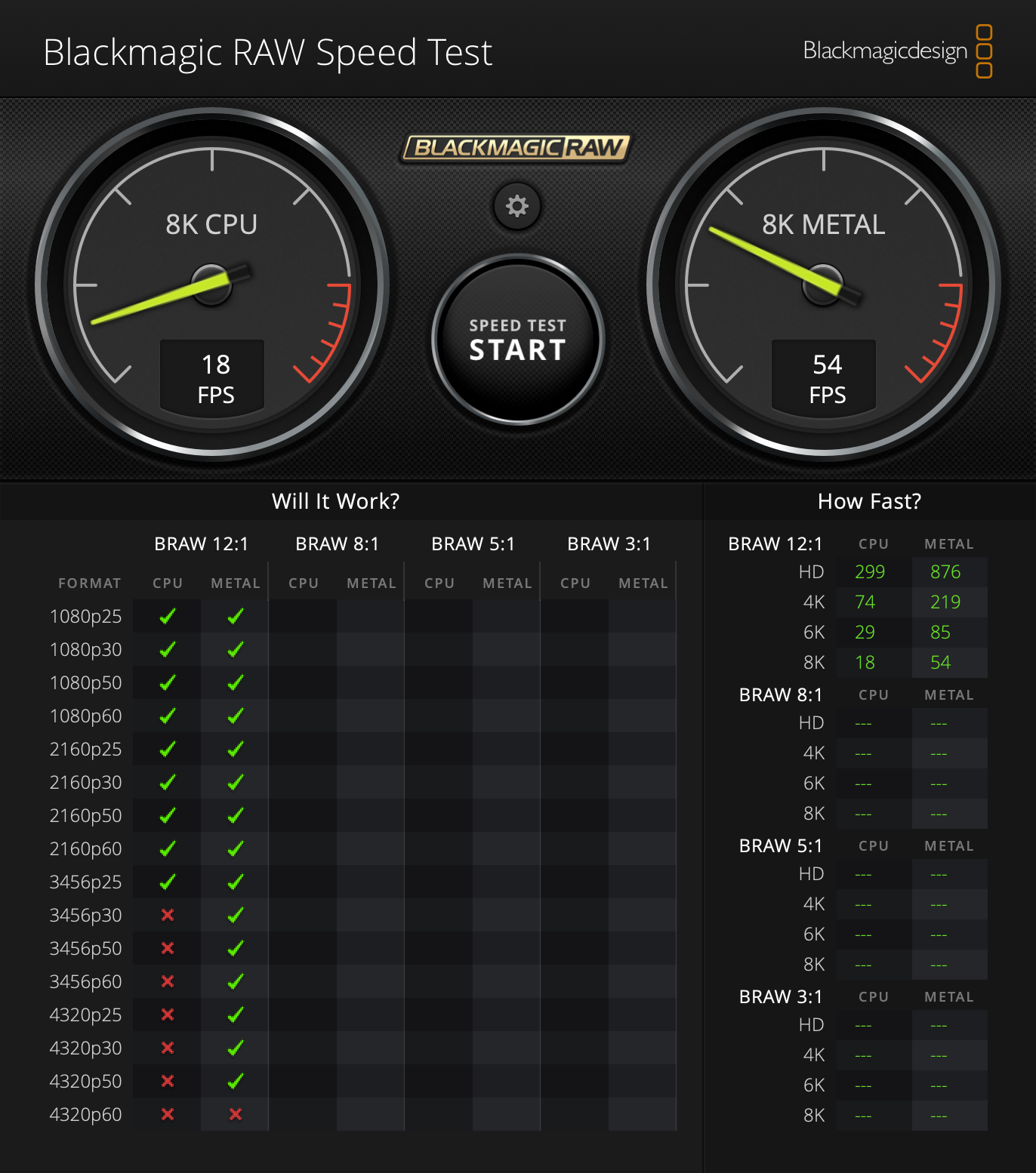
Task: Click the HD METAL value 876
Action: (x=945, y=572)
